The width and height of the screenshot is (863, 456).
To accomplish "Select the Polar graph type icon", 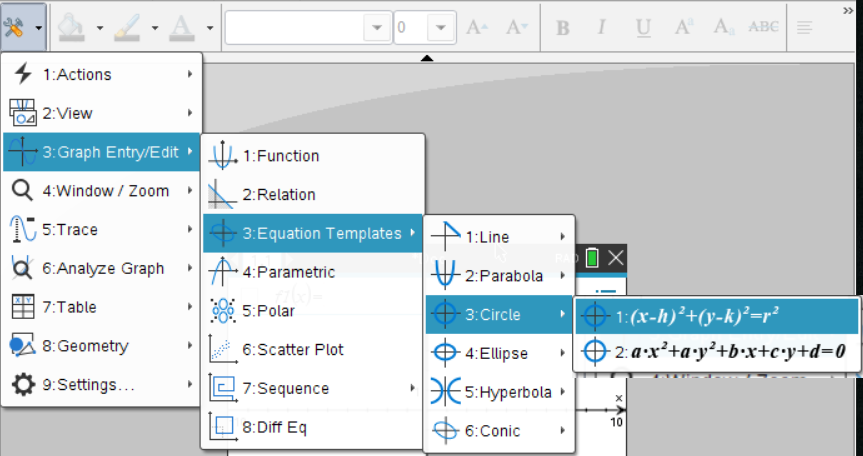I will tap(222, 310).
